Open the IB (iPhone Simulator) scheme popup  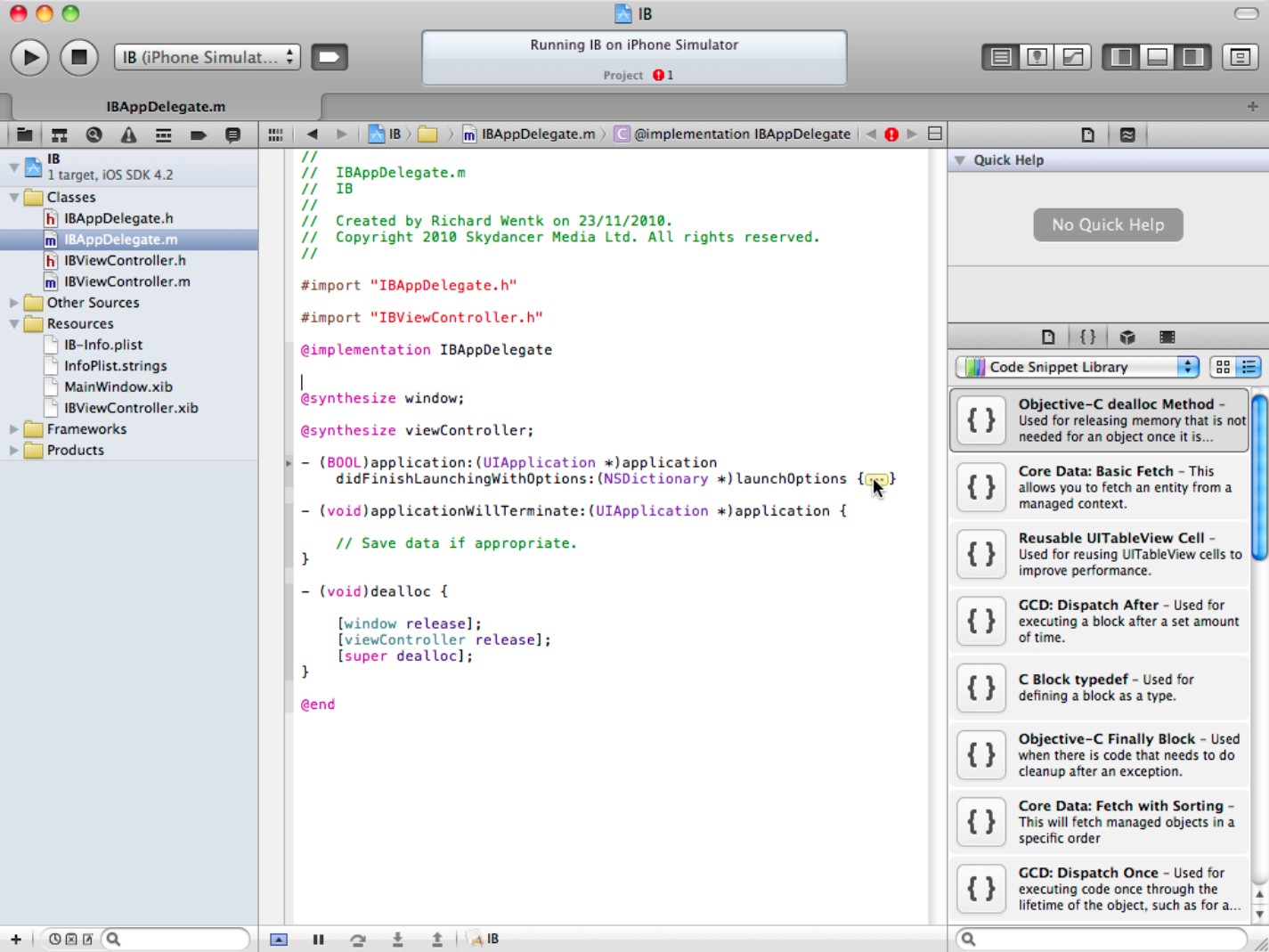coord(207,57)
